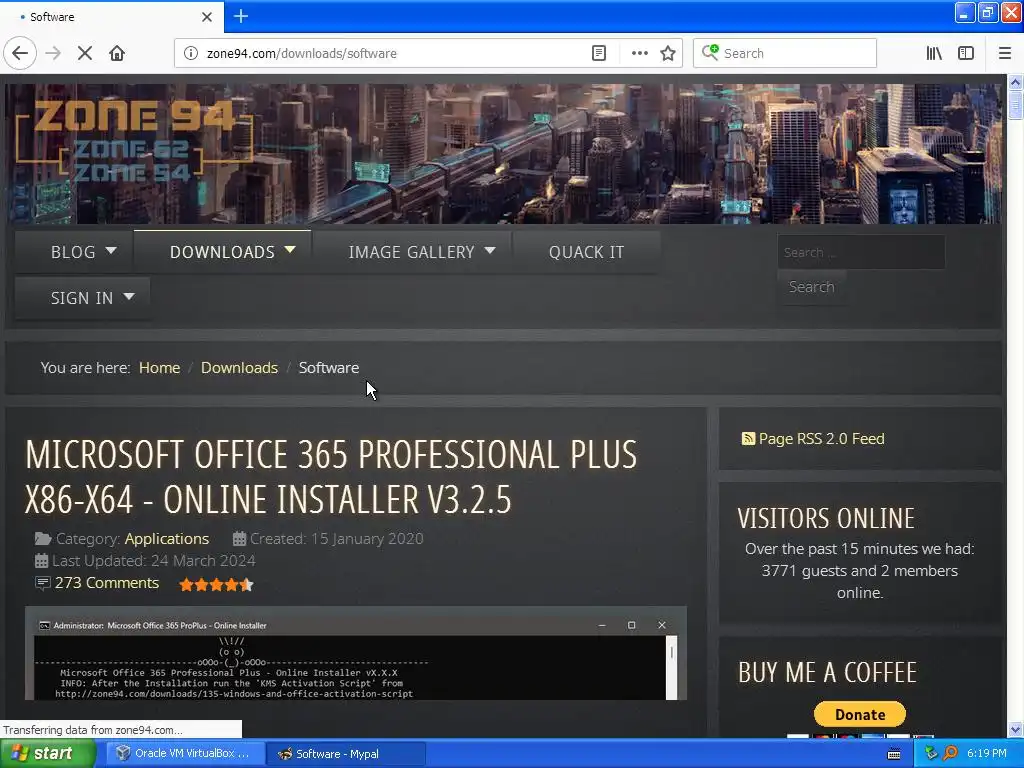Click the comments speech bubble icon
Viewport: 1024px width, 768px height.
tap(42, 583)
